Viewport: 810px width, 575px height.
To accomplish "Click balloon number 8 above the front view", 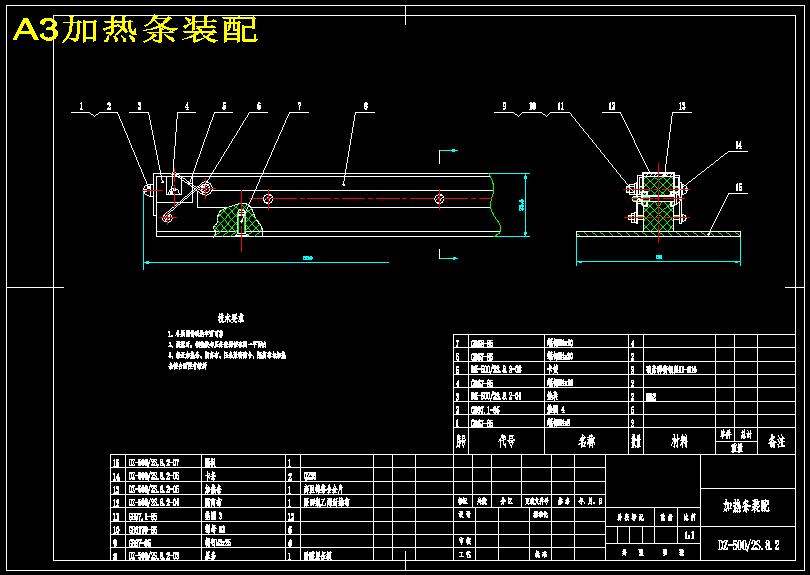I will [x=366, y=106].
